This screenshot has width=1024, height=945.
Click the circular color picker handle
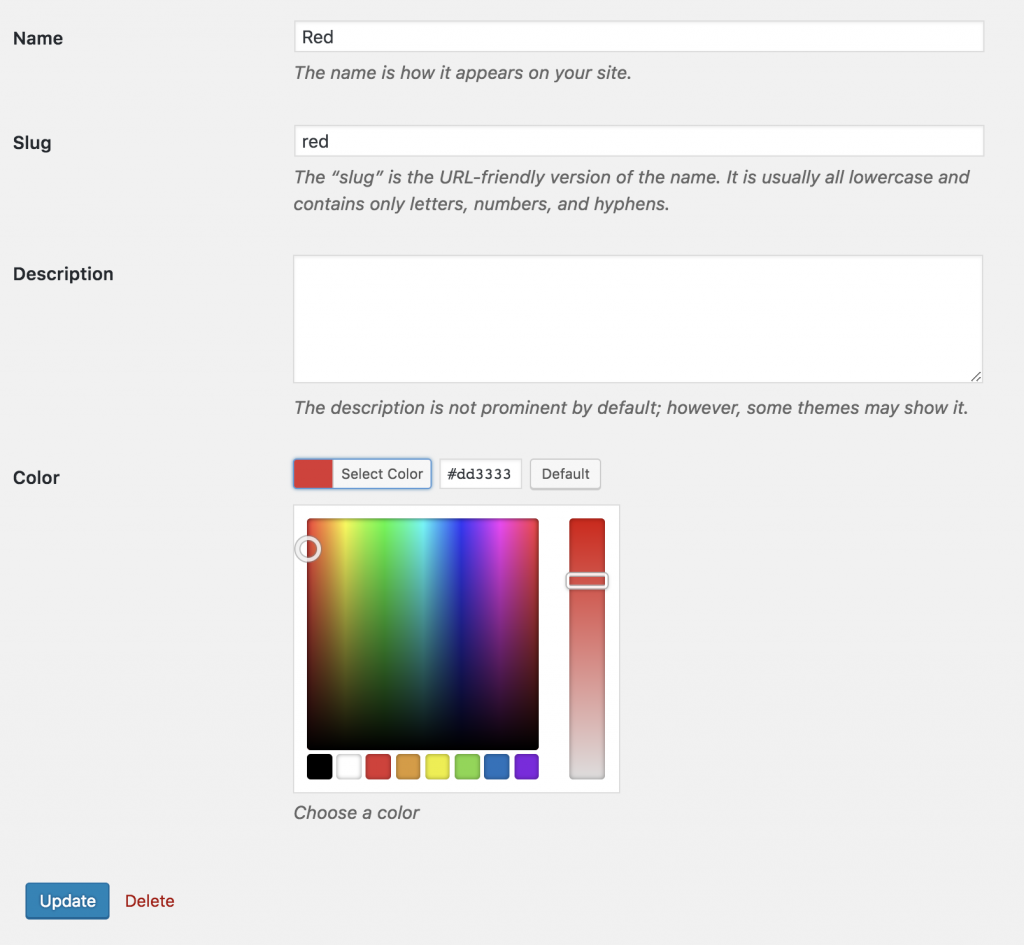308,548
